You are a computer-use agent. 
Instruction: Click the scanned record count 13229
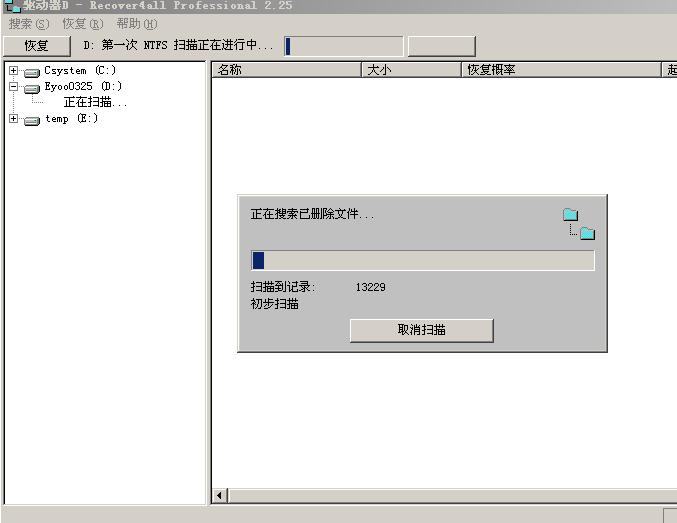pos(370,287)
